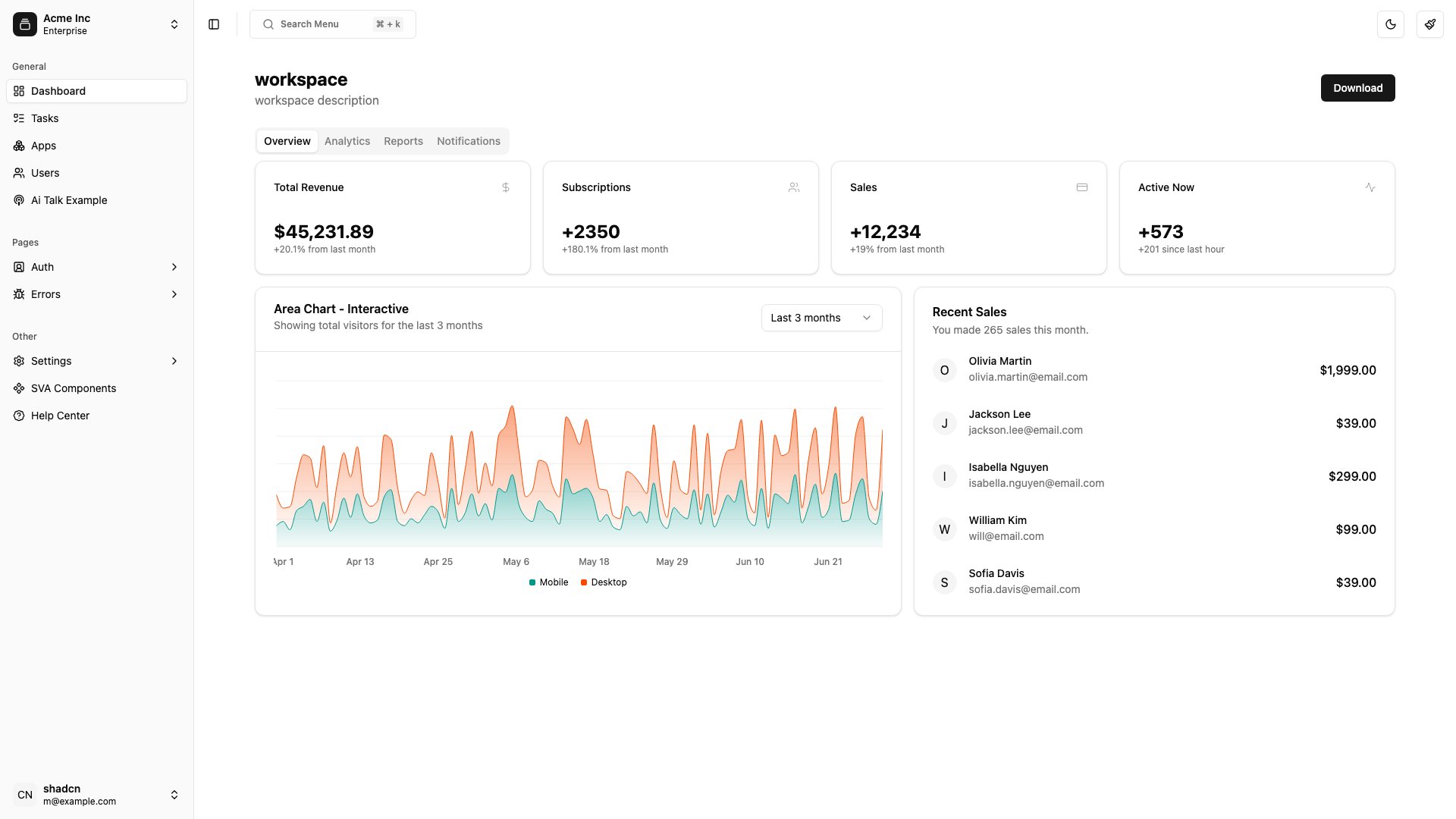Toggle the Desktop series in chart legend

point(604,582)
